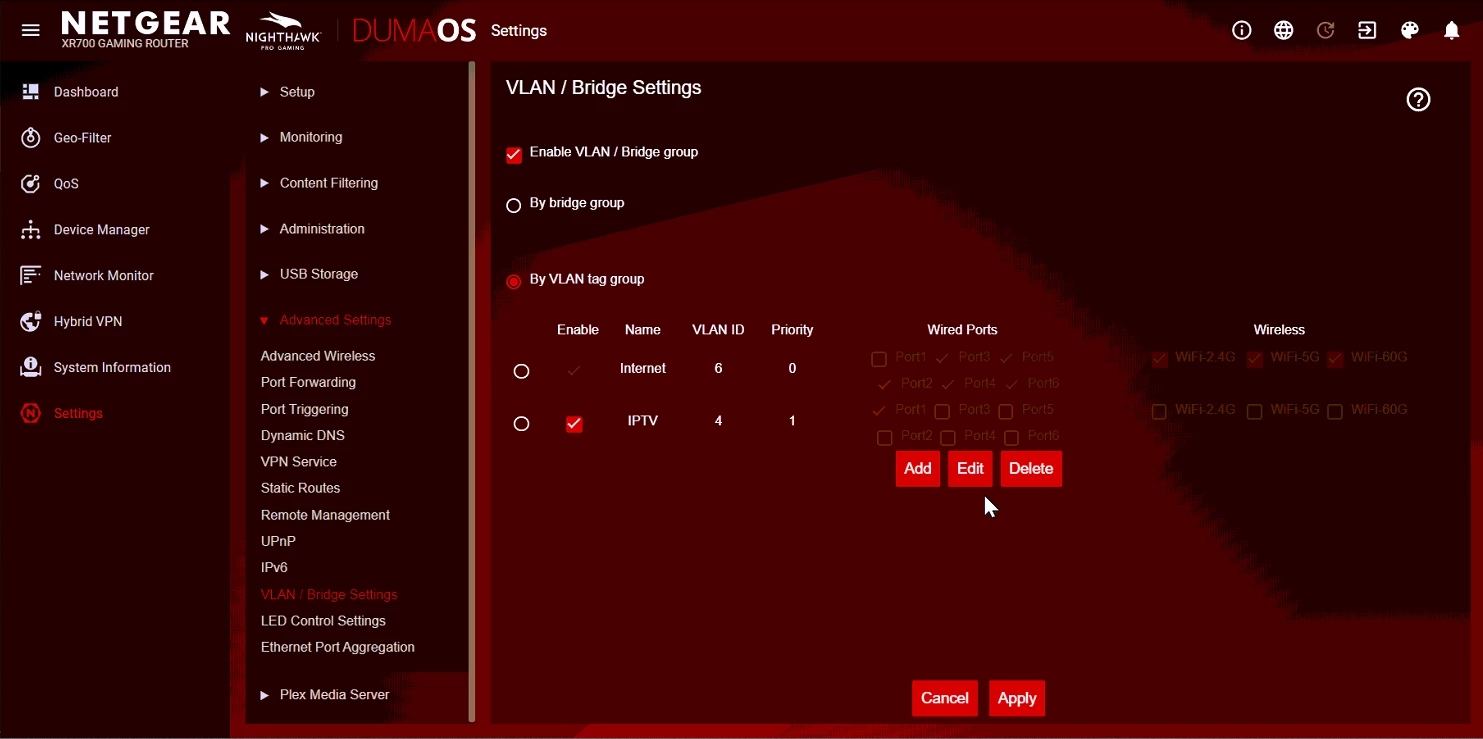Click the VLAN ID value 4
This screenshot has height=739, width=1483.
tap(718, 421)
